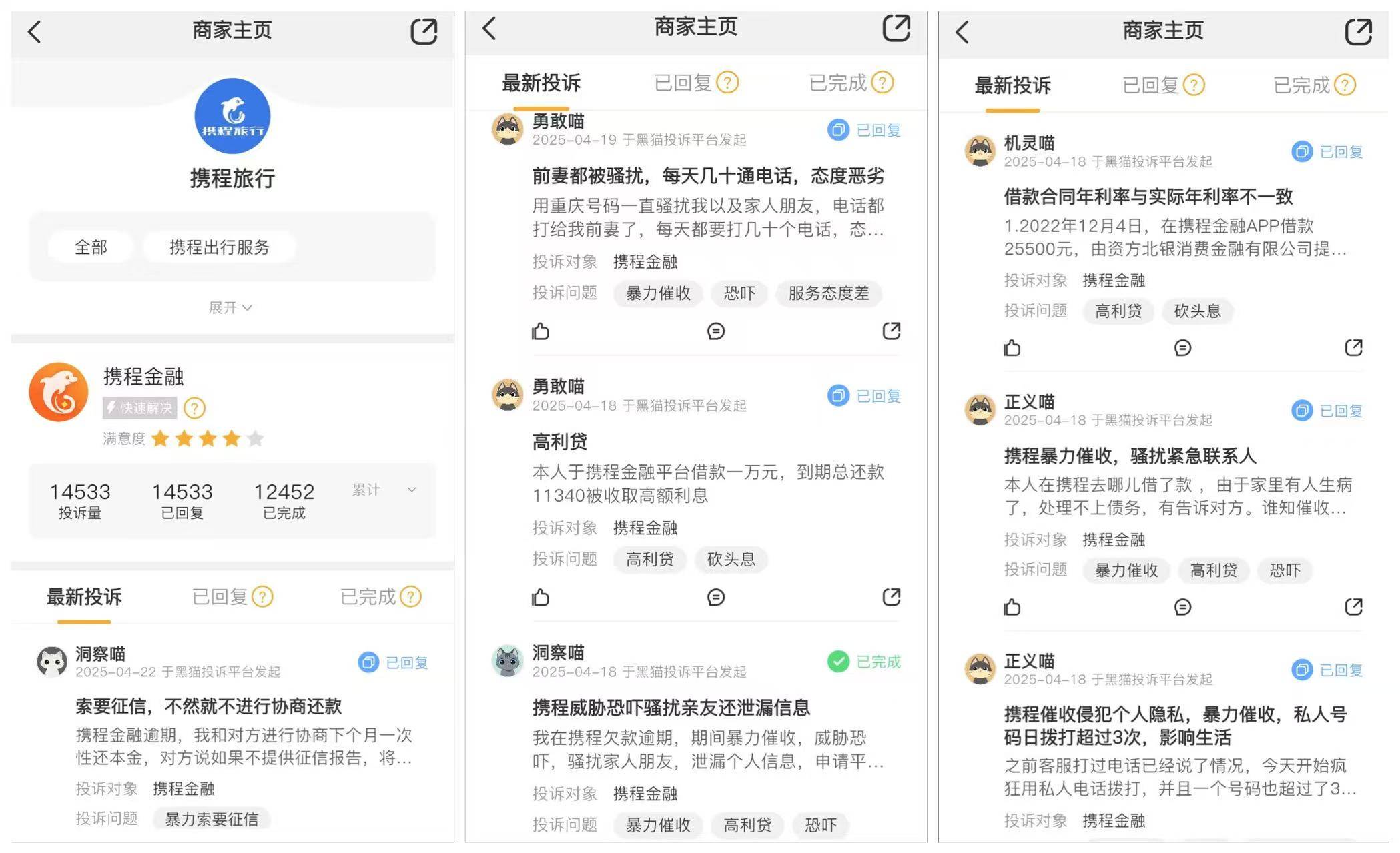Tap the 14533 投诉量 count
1400x853 pixels.
(80, 500)
